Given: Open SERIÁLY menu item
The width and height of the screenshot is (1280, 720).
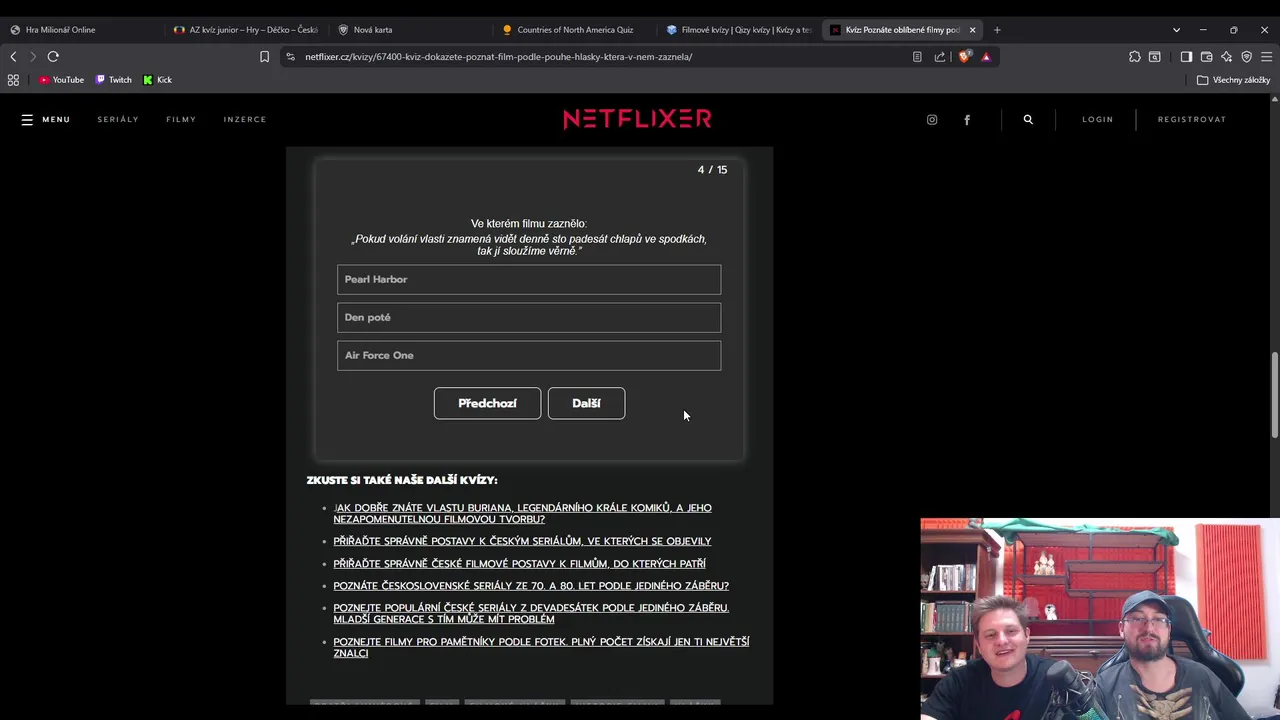Looking at the screenshot, I should coord(118,119).
